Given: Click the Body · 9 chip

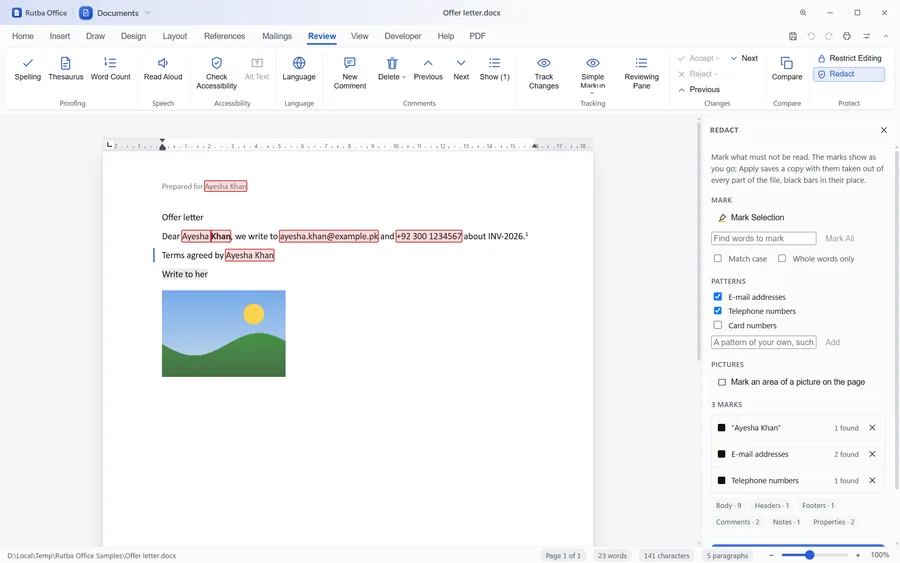Looking at the screenshot, I should pyautogui.click(x=728, y=506).
